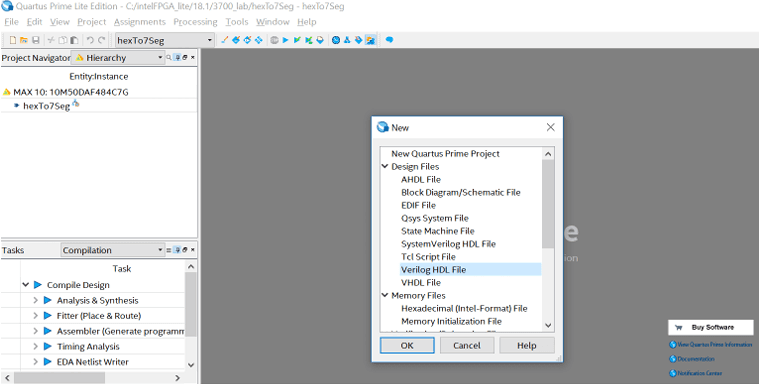Open the Documentation link

(692, 359)
